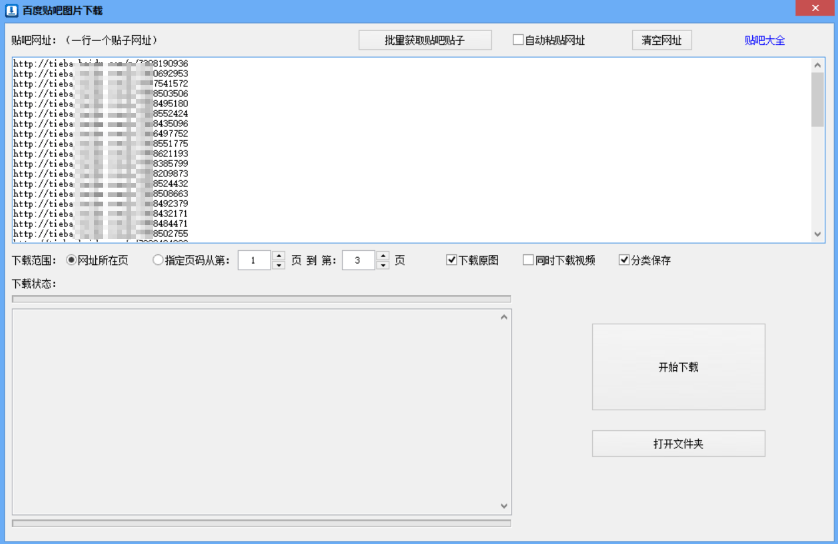Click lower overall progress bar
This screenshot has width=838, height=544.
261,523
